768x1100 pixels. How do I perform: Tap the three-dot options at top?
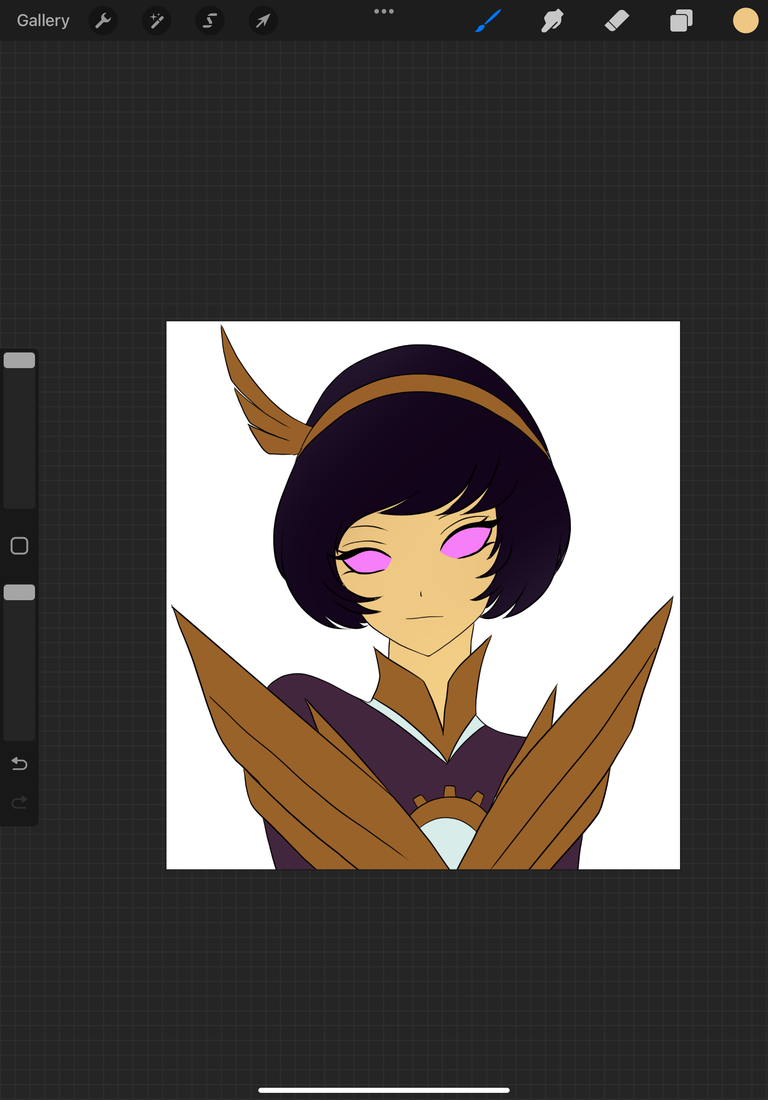pyautogui.click(x=384, y=11)
